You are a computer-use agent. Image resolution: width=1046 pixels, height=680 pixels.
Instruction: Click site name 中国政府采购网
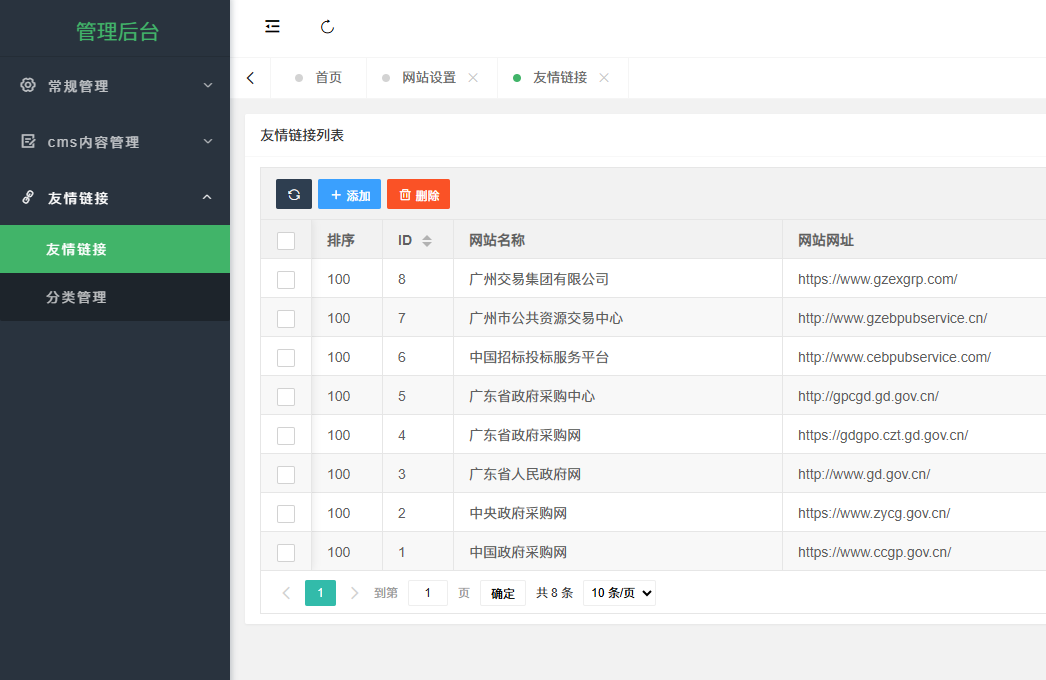coord(518,552)
